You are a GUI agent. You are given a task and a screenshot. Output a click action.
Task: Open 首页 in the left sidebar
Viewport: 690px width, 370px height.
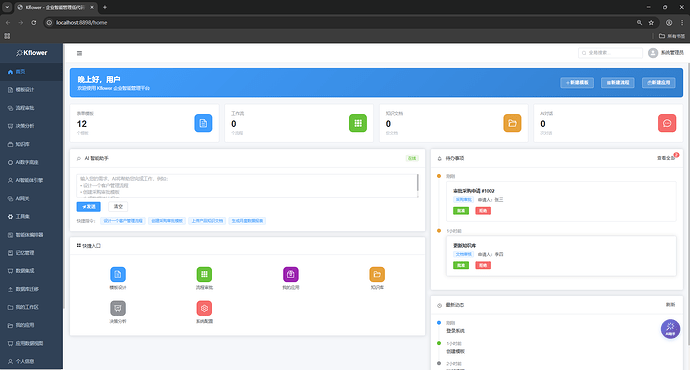(31, 72)
